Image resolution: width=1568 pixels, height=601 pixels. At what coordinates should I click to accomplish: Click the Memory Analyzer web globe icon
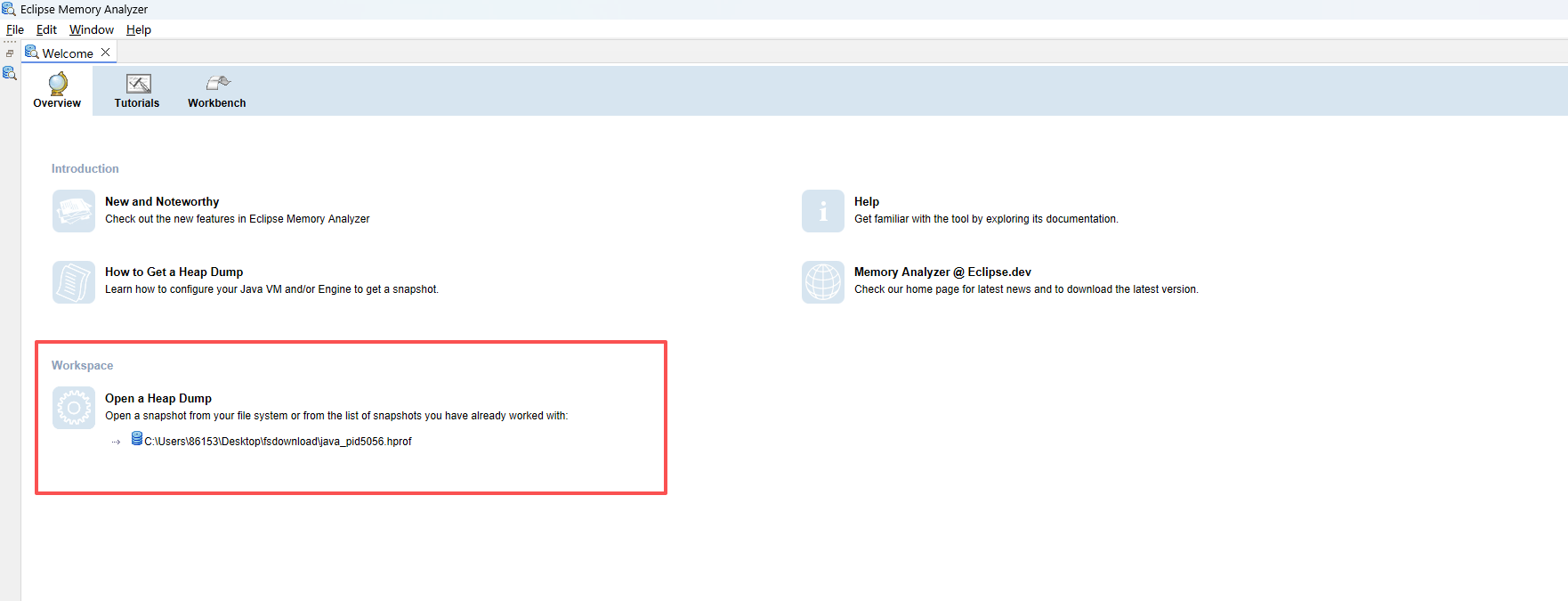(823, 281)
